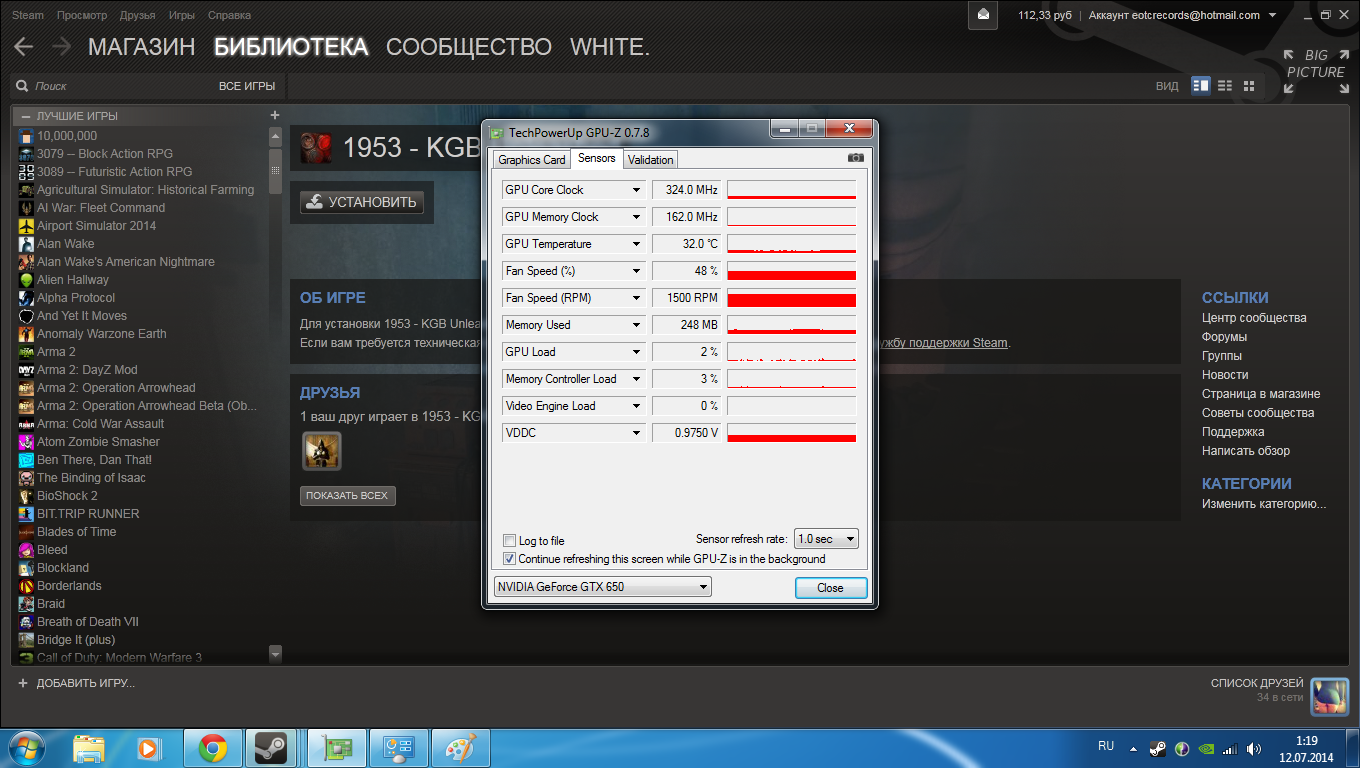Open GPU Temperature sensor dropdown

636,244
